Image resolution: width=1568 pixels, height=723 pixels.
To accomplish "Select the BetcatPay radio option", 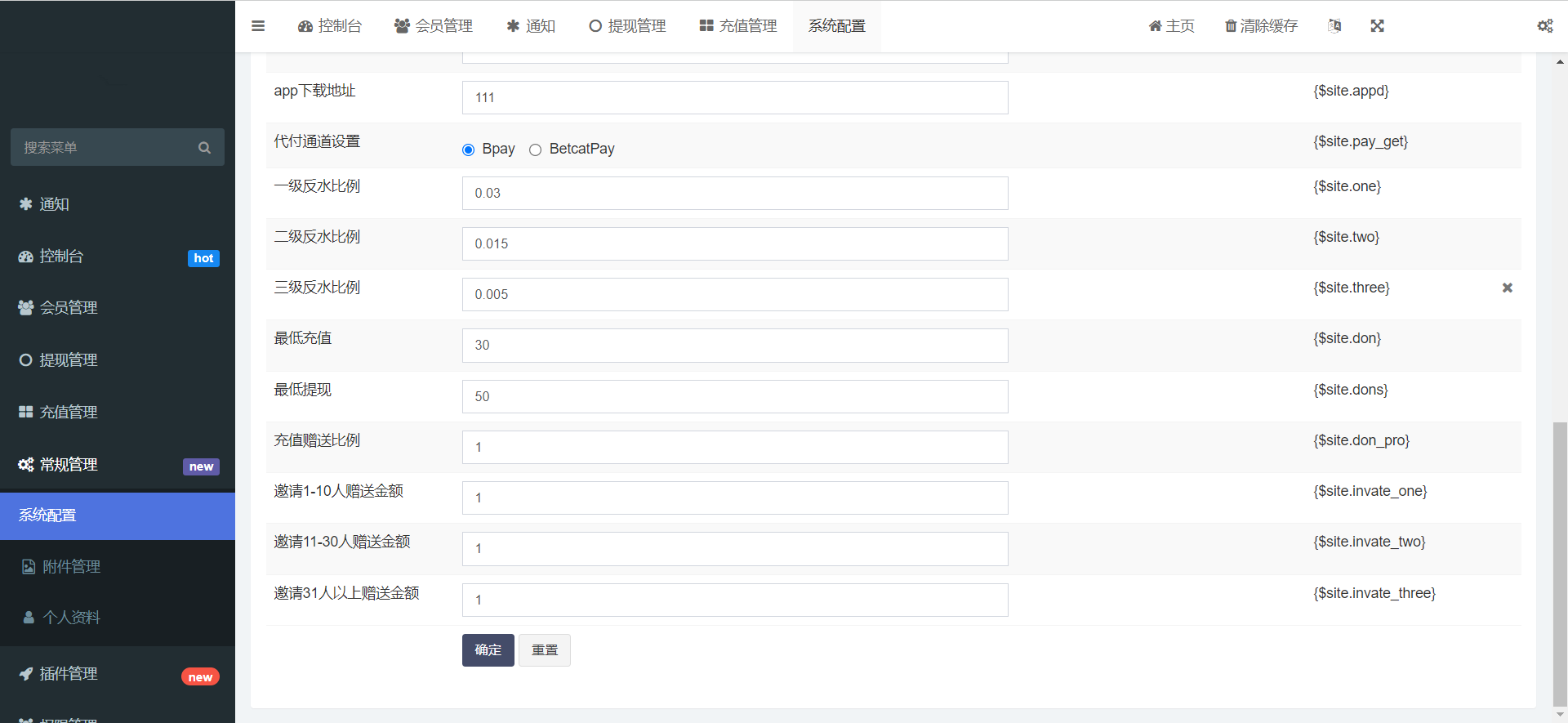I will click(536, 150).
